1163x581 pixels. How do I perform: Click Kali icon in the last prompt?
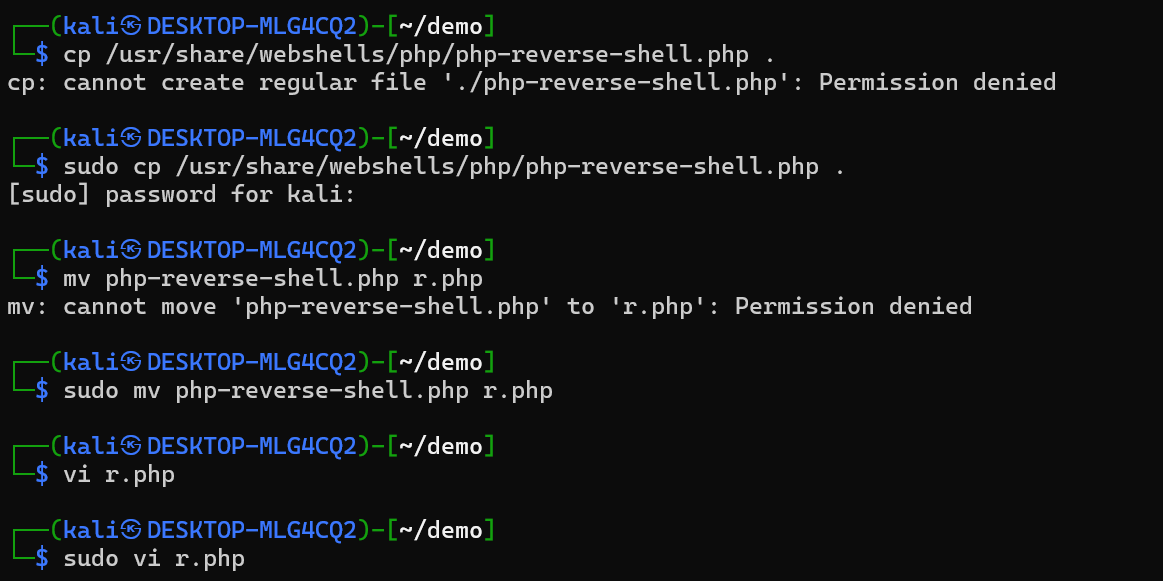(131, 529)
